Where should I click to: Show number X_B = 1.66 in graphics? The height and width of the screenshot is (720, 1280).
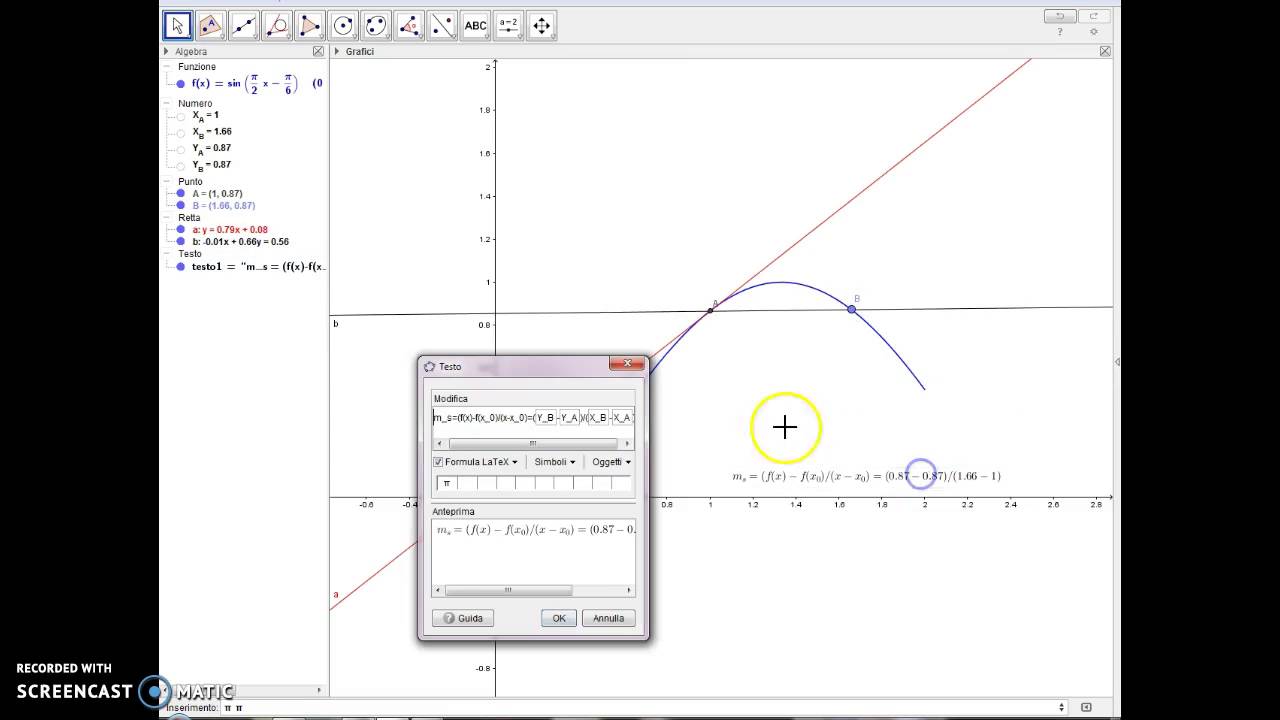point(181,132)
